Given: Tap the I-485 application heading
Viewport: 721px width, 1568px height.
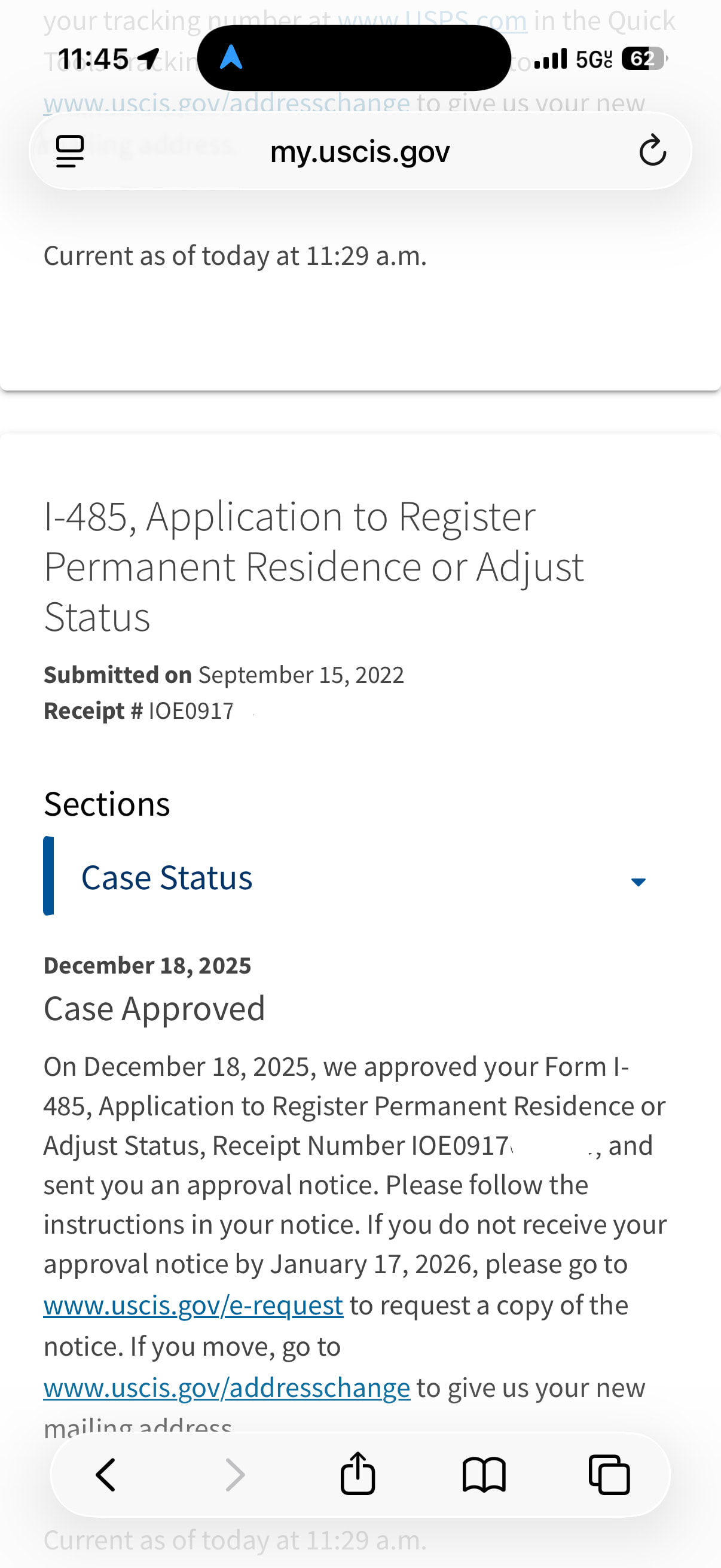Looking at the screenshot, I should click(313, 566).
